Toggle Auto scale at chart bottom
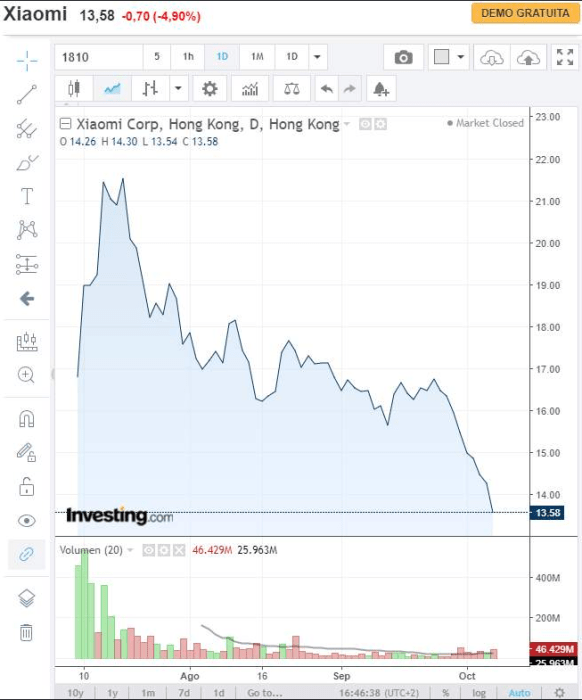The width and height of the screenshot is (582, 700). (x=520, y=693)
